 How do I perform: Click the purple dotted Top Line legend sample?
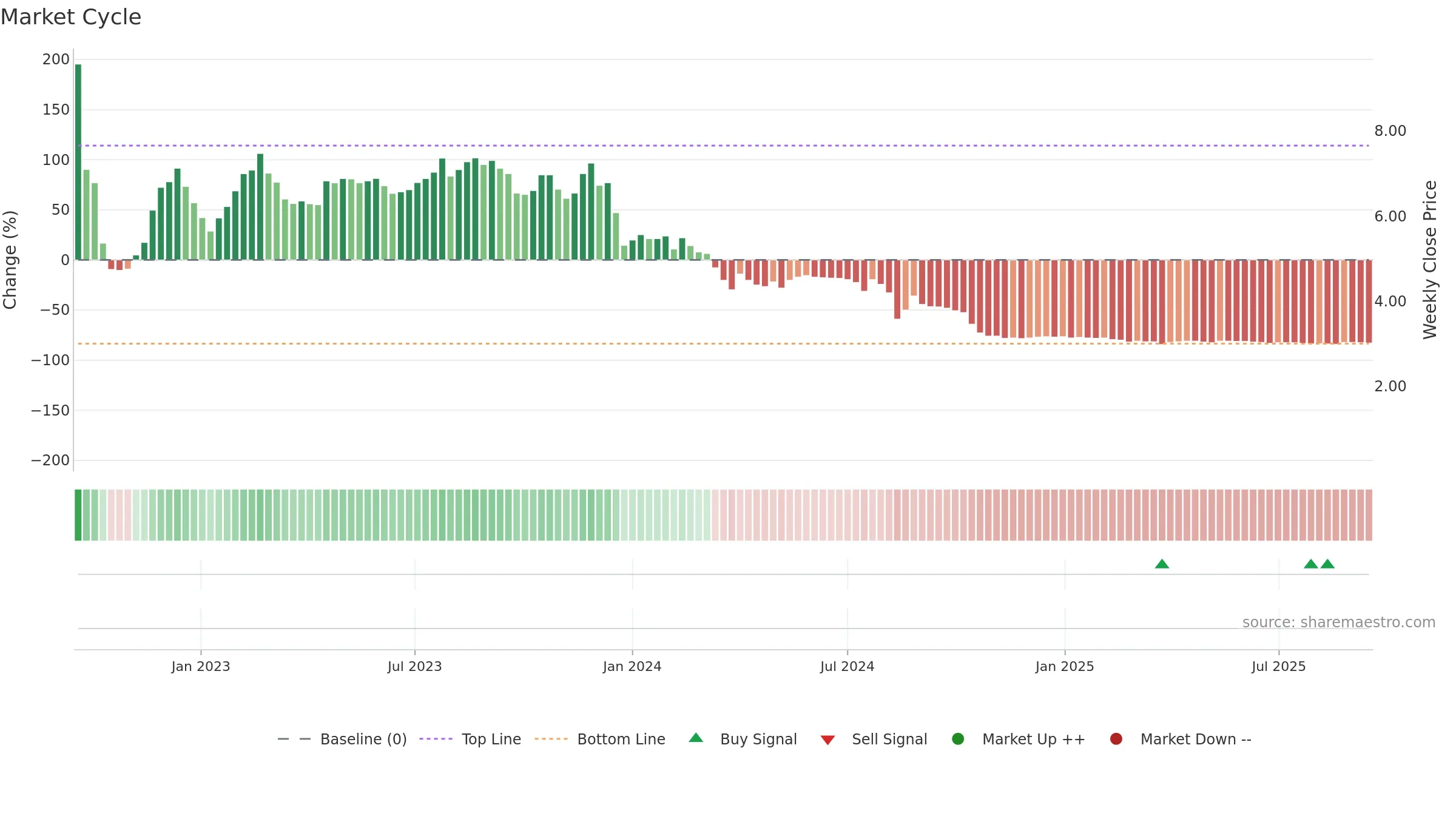(436, 739)
